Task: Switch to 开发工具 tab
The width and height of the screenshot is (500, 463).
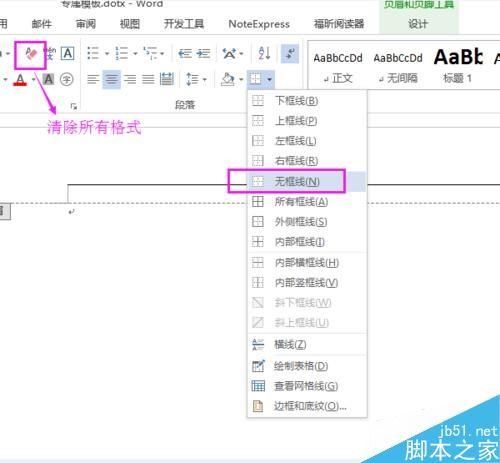Action: [x=184, y=24]
